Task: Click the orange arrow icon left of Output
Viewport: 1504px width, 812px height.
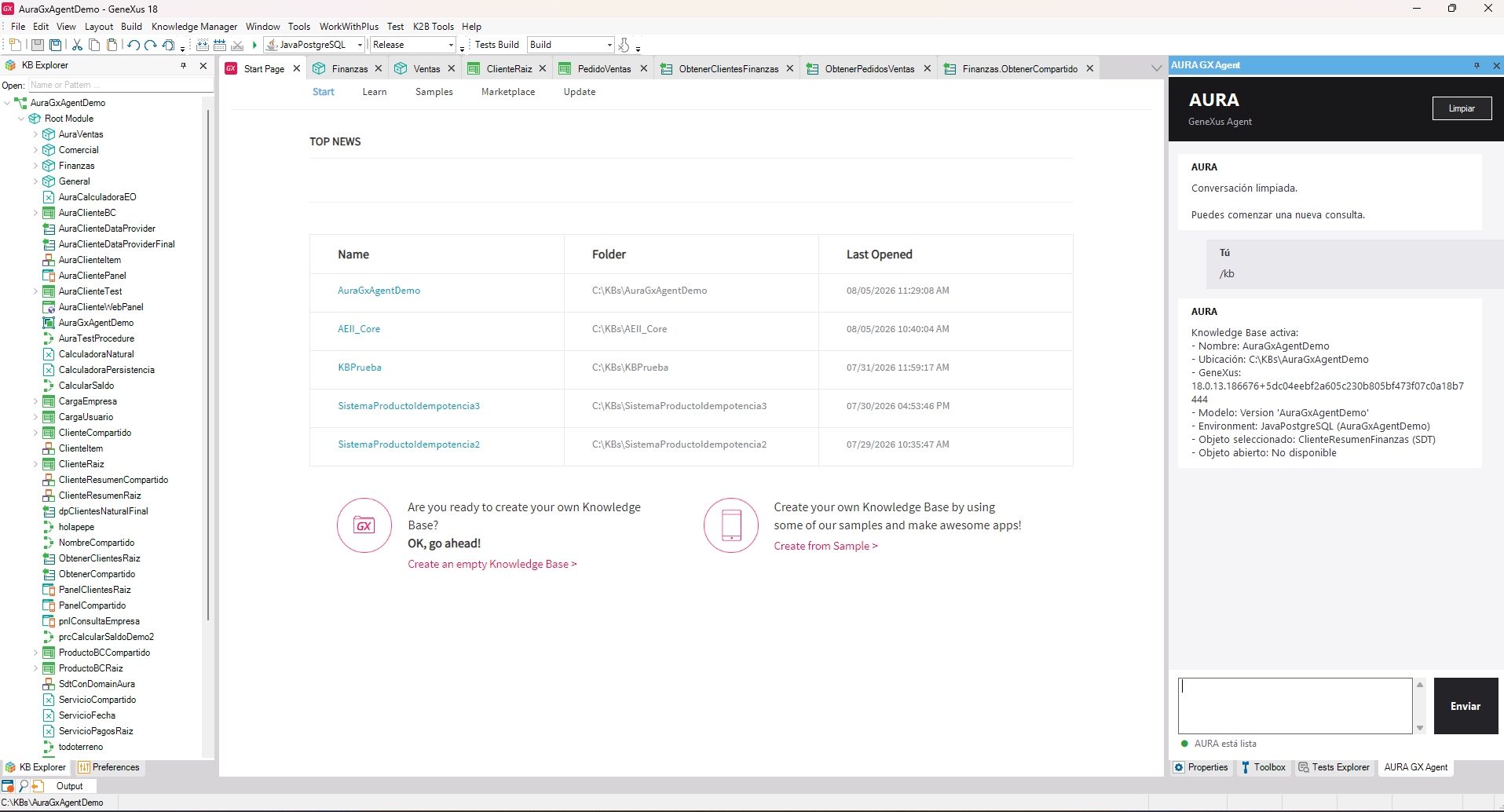Action: (x=38, y=785)
